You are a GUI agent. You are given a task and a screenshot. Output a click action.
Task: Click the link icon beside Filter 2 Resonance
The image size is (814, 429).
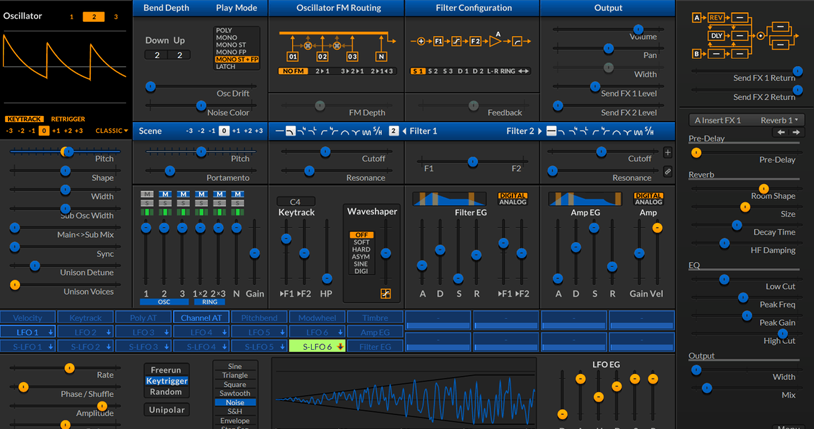(x=668, y=172)
